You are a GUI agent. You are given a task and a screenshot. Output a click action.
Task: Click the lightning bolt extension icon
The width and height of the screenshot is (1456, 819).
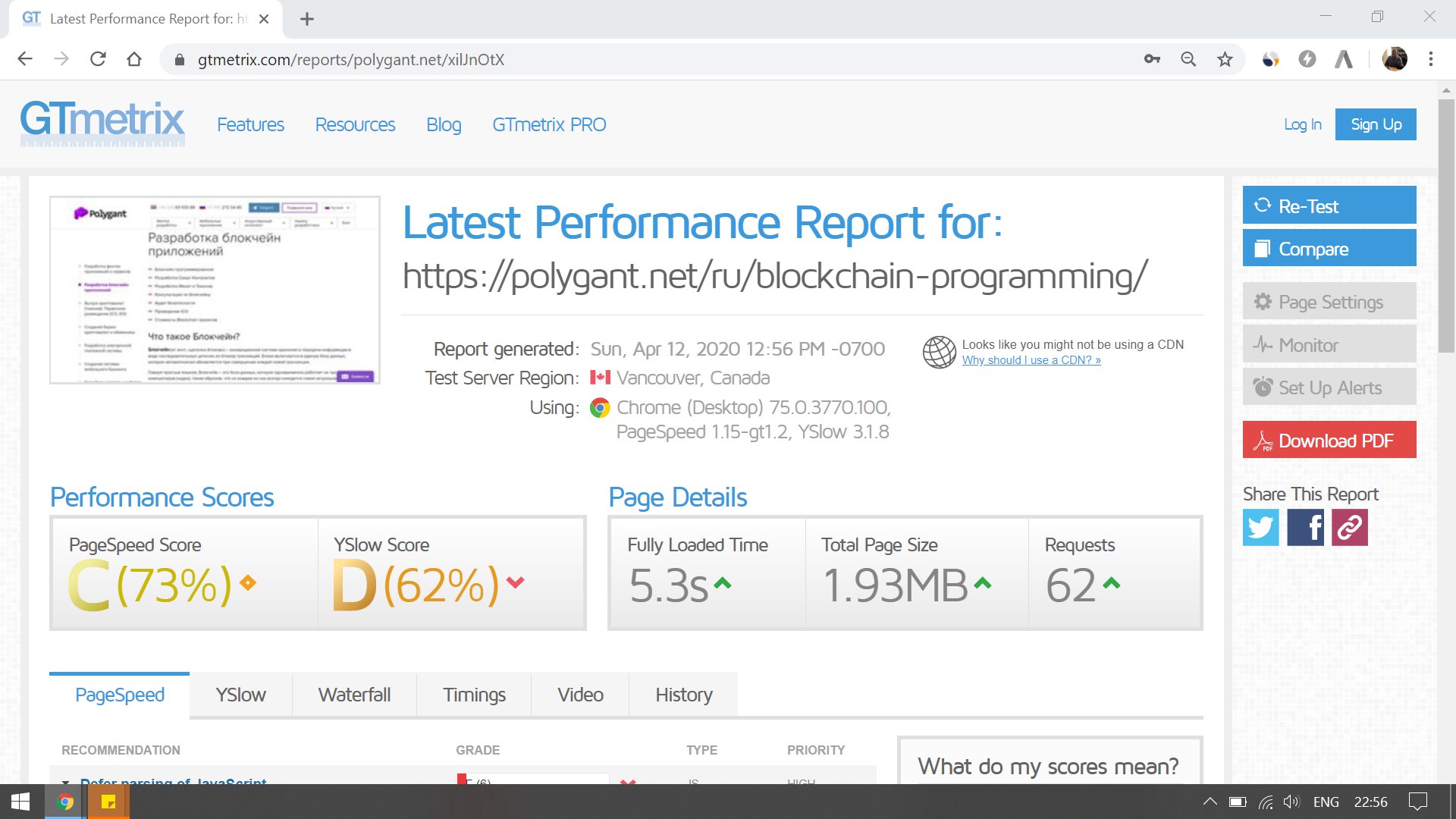1307,59
